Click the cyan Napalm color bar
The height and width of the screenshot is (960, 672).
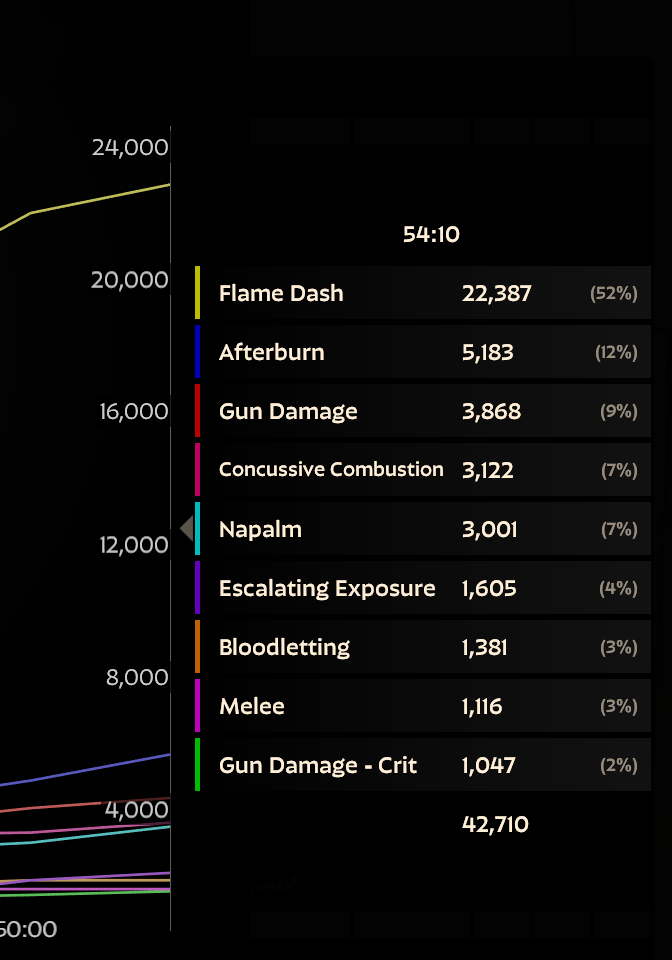click(197, 528)
